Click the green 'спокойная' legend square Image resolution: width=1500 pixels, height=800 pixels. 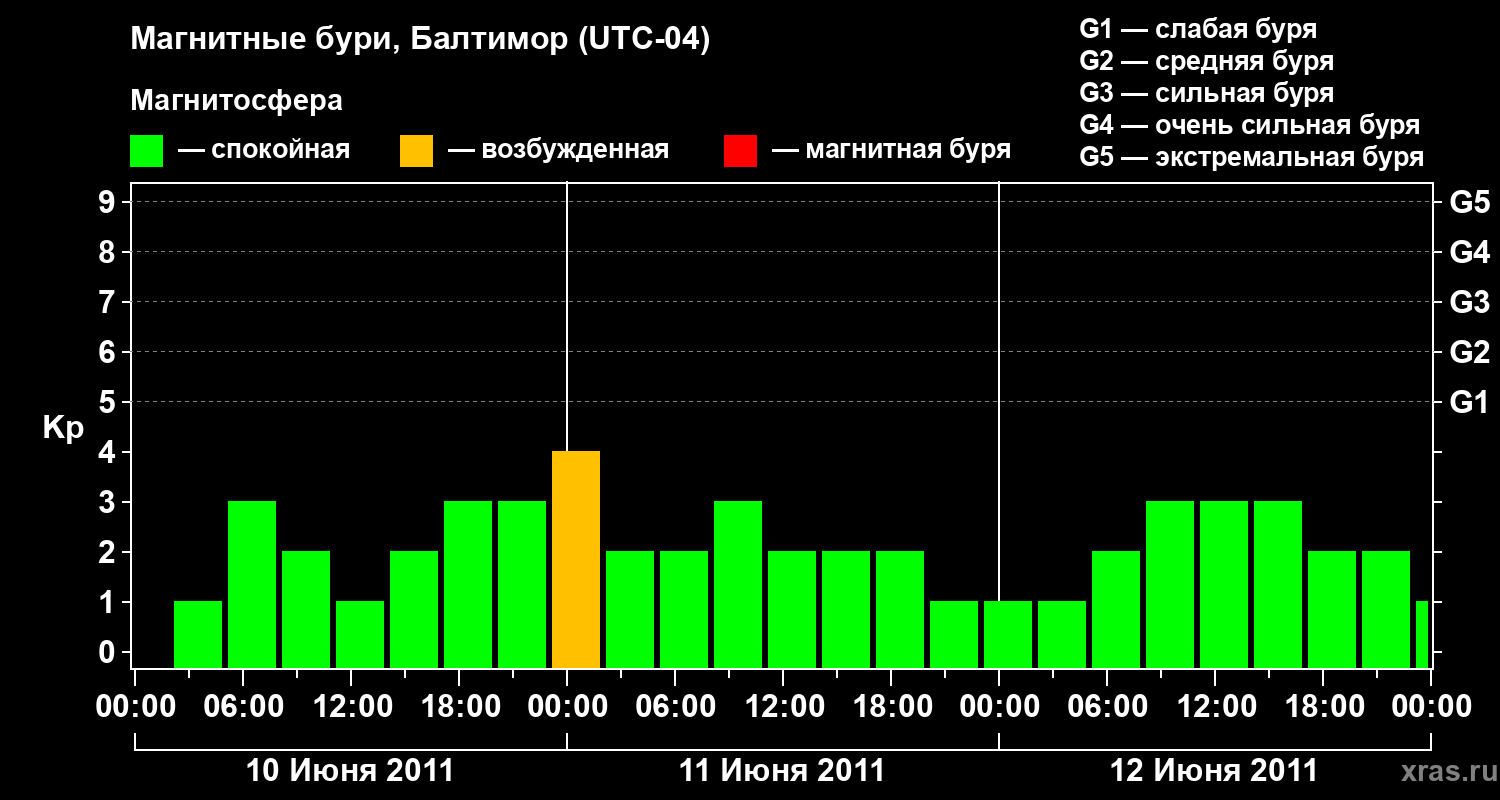coord(147,151)
